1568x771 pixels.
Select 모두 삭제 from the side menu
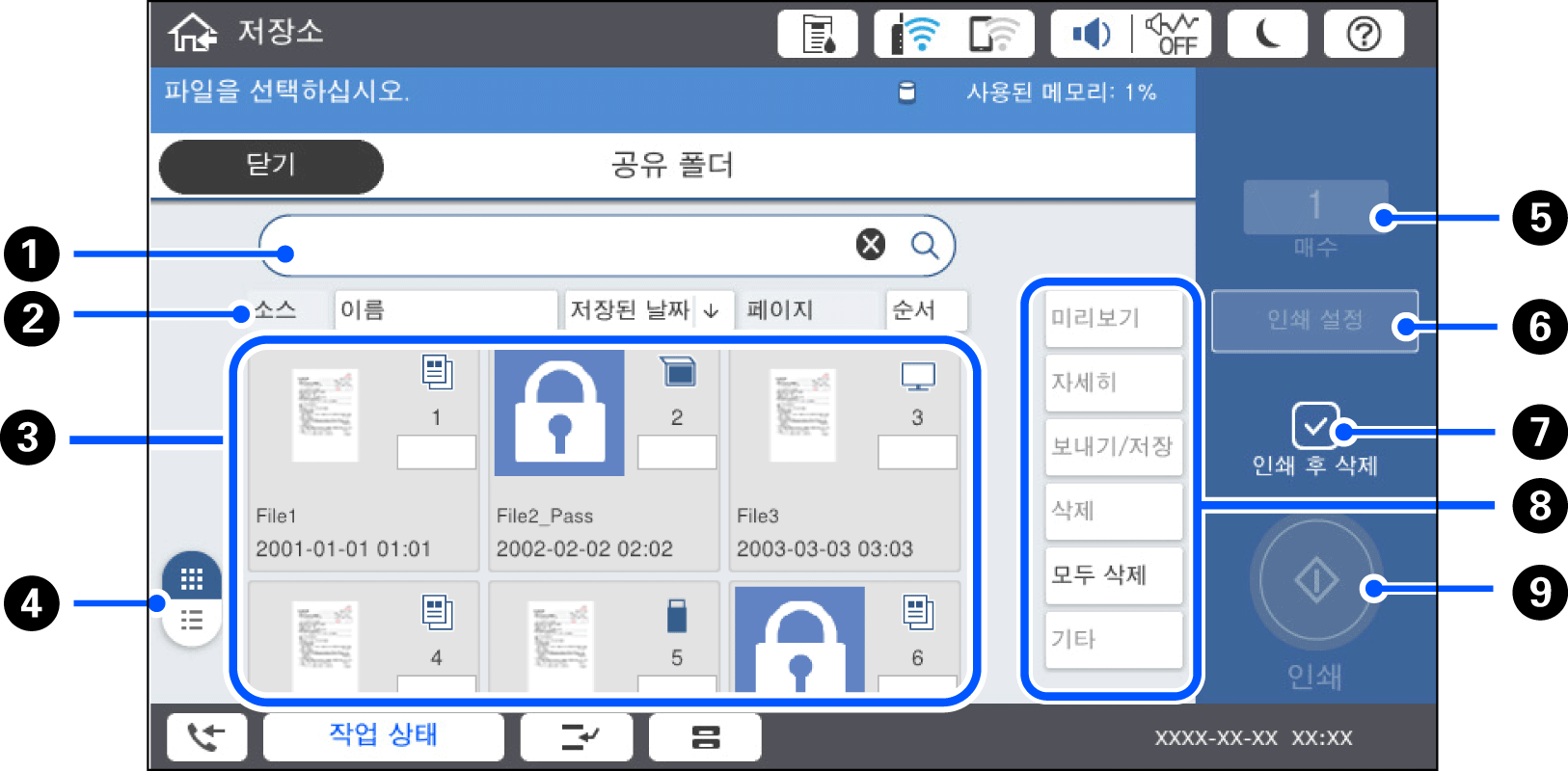[1114, 575]
